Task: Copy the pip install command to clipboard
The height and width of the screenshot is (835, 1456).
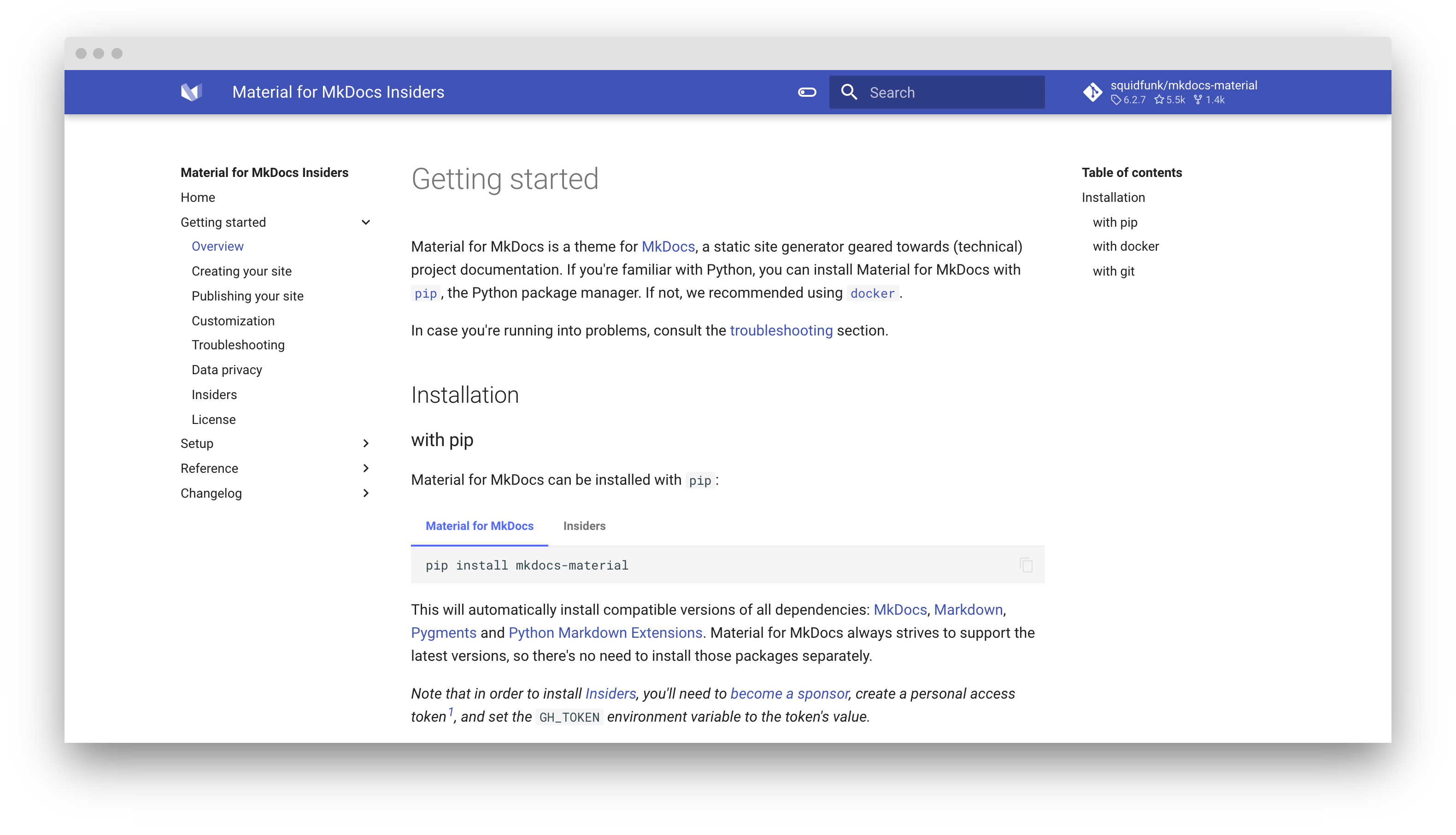Action: click(x=1026, y=565)
